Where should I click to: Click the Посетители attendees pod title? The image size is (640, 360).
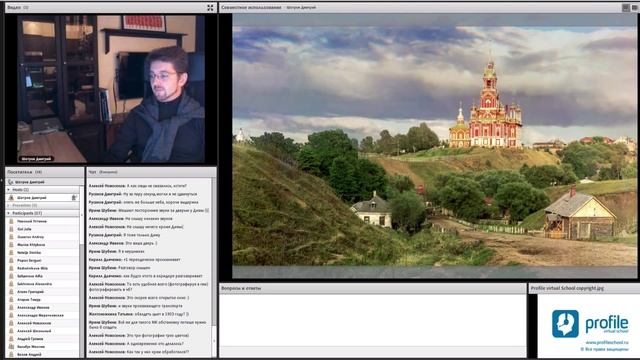point(20,172)
